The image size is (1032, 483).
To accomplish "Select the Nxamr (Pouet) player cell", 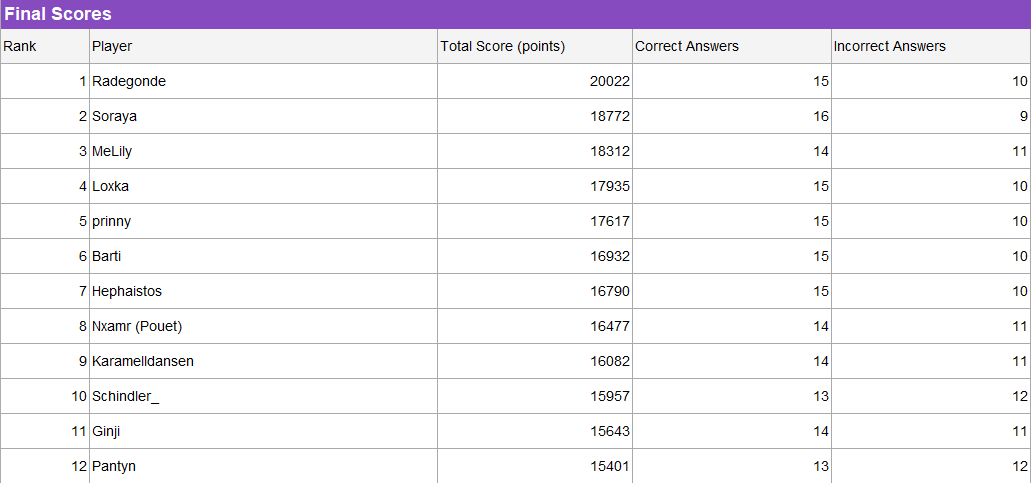I will (263, 326).
